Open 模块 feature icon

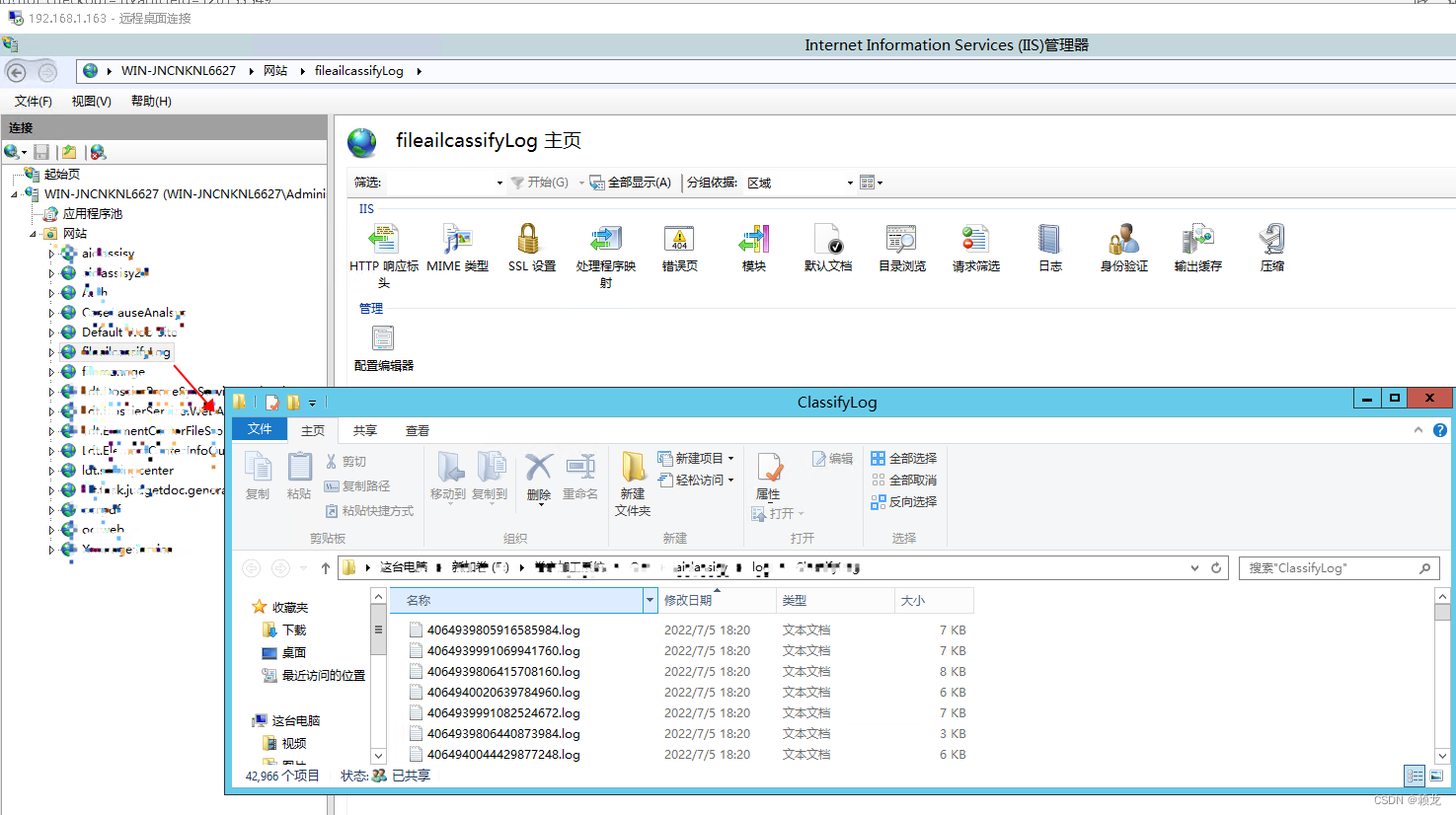coord(753,239)
